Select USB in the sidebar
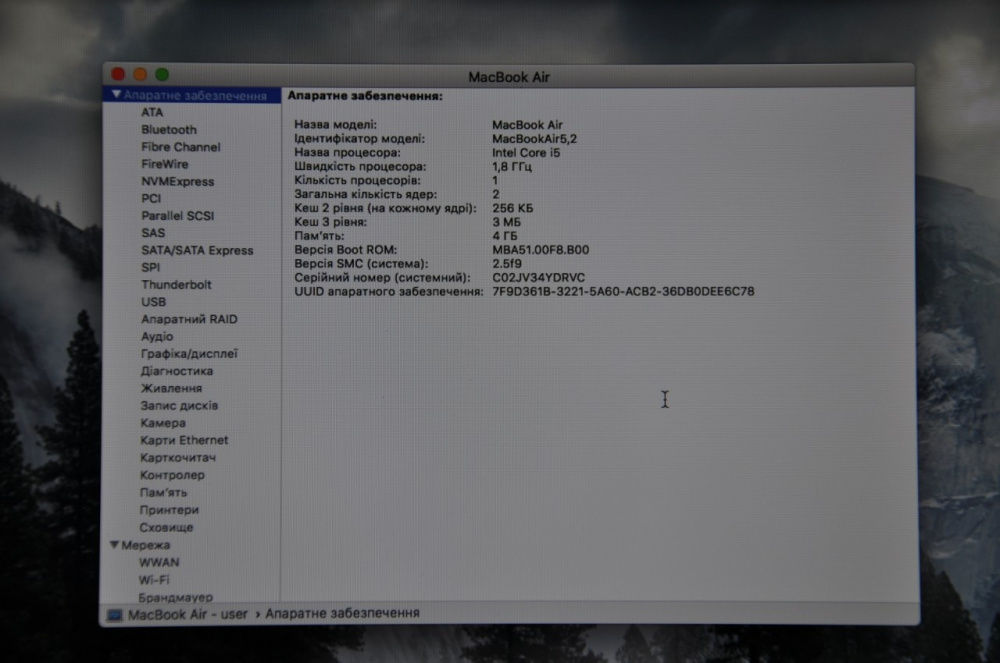 click(x=154, y=302)
